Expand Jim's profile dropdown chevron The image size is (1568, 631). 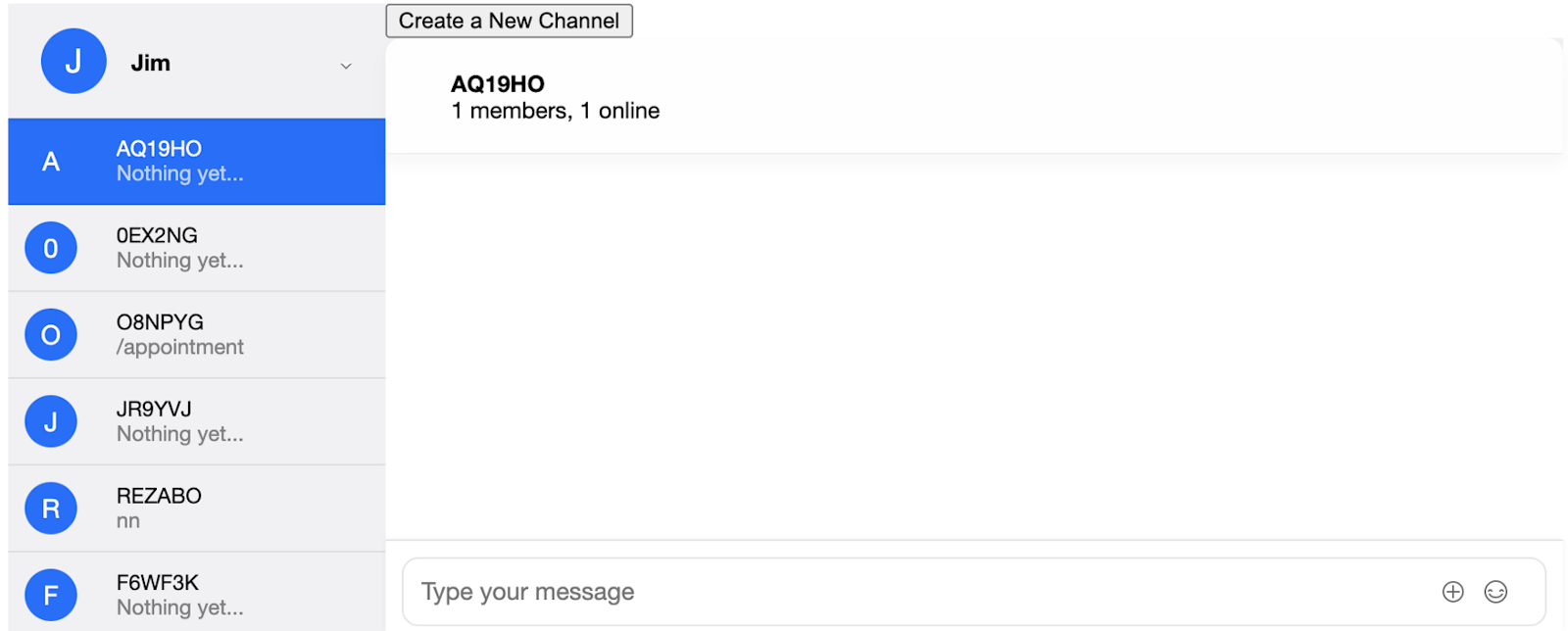pos(345,66)
